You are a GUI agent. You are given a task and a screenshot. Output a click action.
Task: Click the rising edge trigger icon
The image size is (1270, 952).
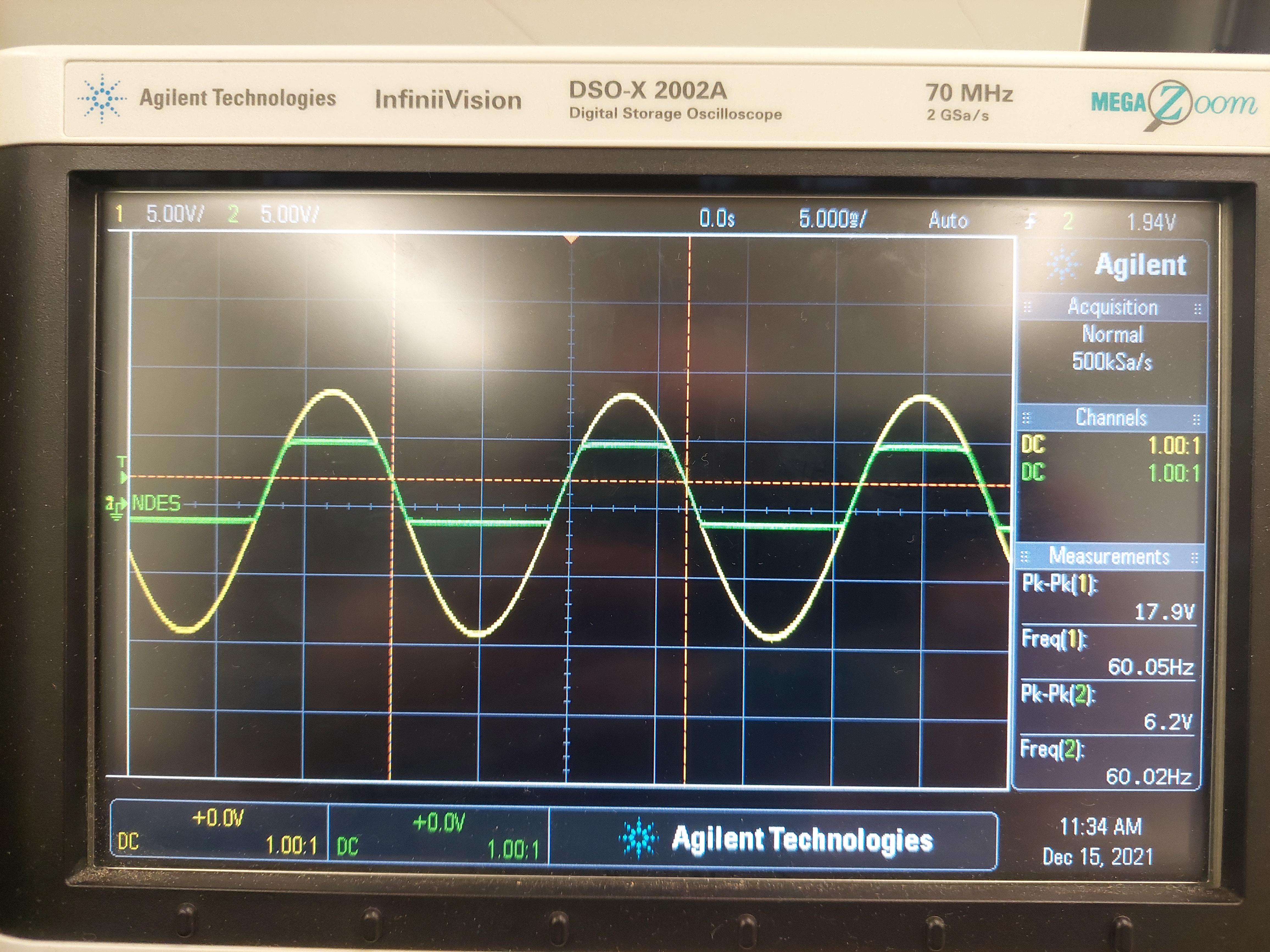coord(1031,222)
